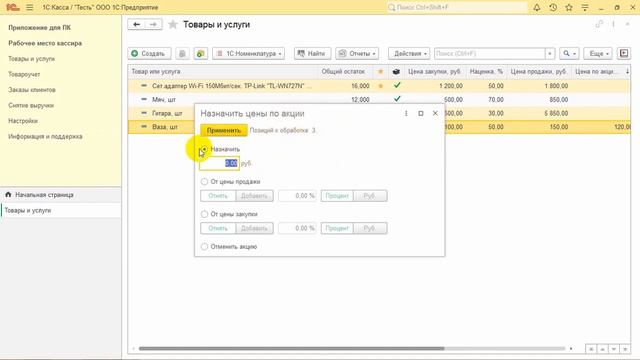Click the star column header
640x360 pixels.
pyautogui.click(x=380, y=71)
